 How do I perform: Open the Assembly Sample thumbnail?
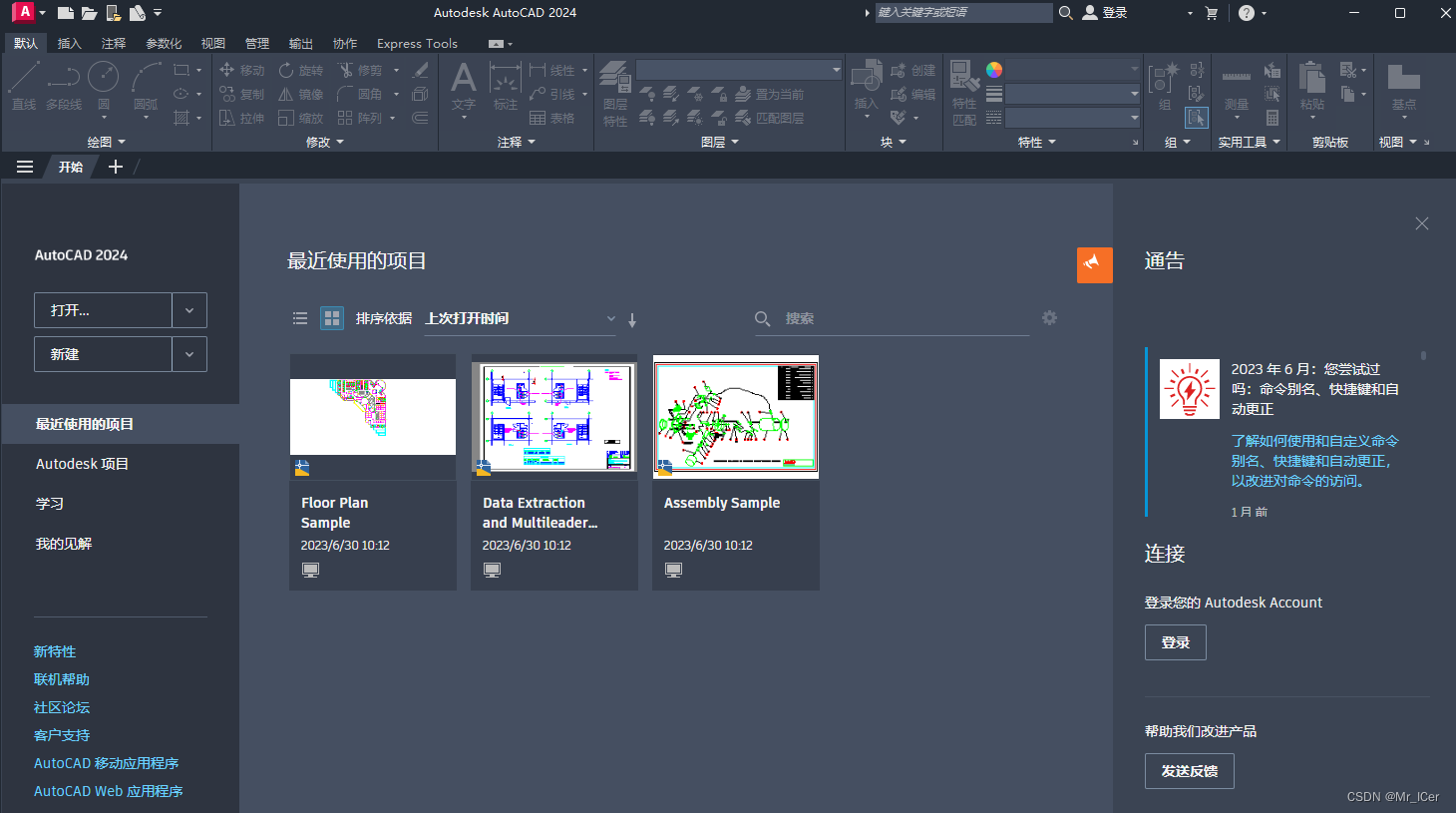click(736, 417)
